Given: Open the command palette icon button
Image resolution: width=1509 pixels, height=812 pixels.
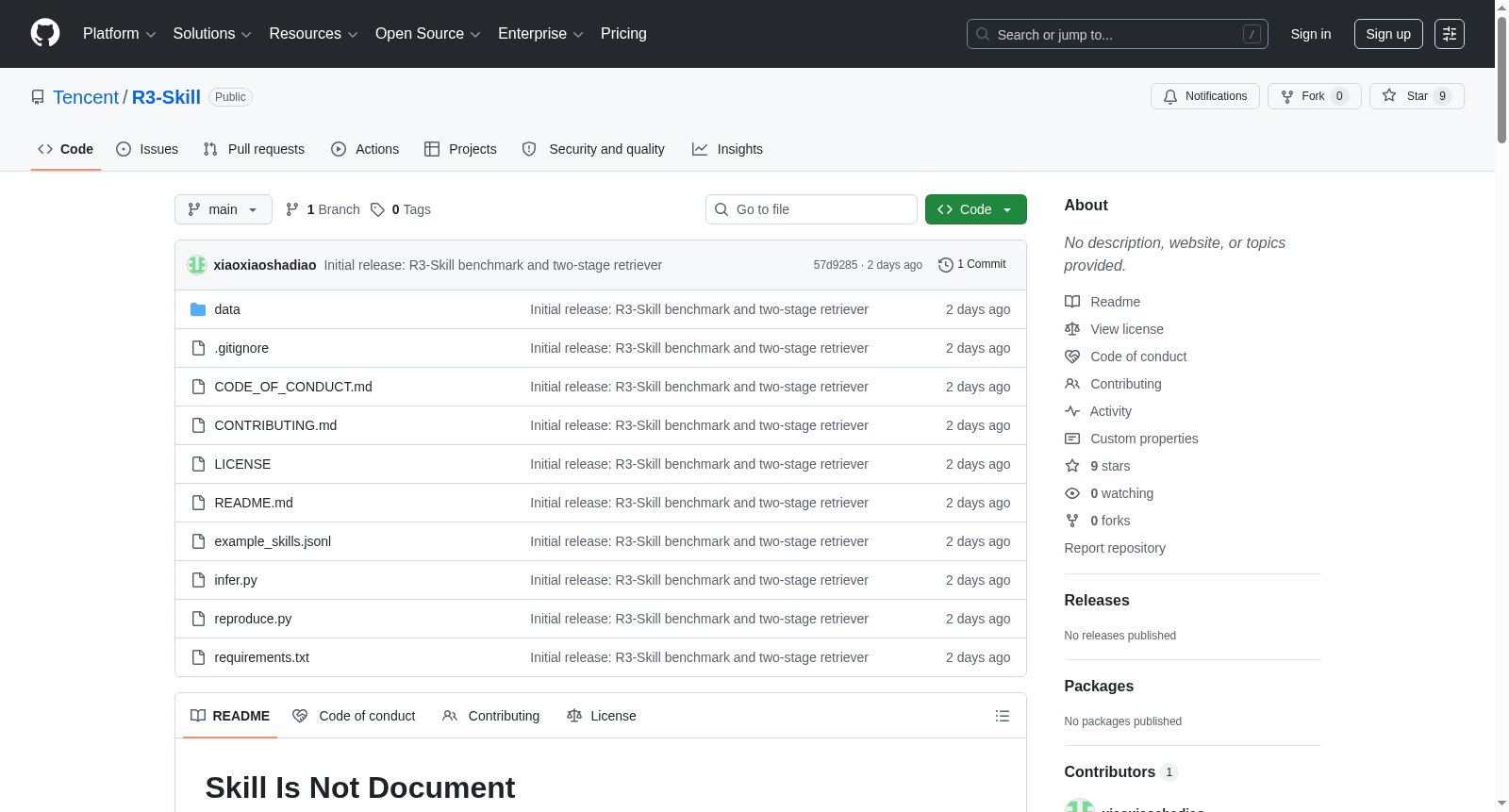Looking at the screenshot, I should (x=1450, y=34).
